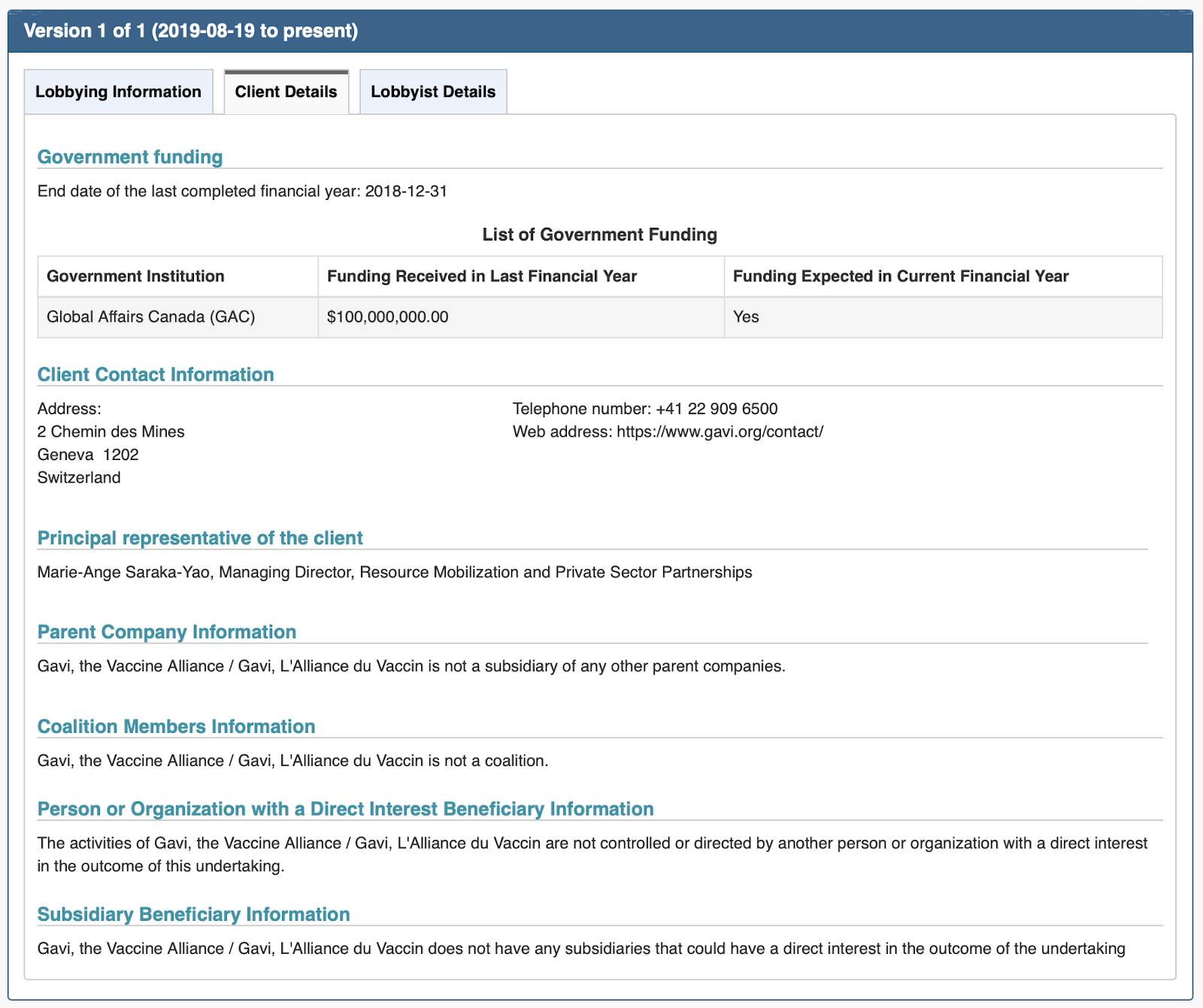Click the Parent Company Information heading
The height and width of the screenshot is (1008, 1203).
pyautogui.click(x=167, y=632)
